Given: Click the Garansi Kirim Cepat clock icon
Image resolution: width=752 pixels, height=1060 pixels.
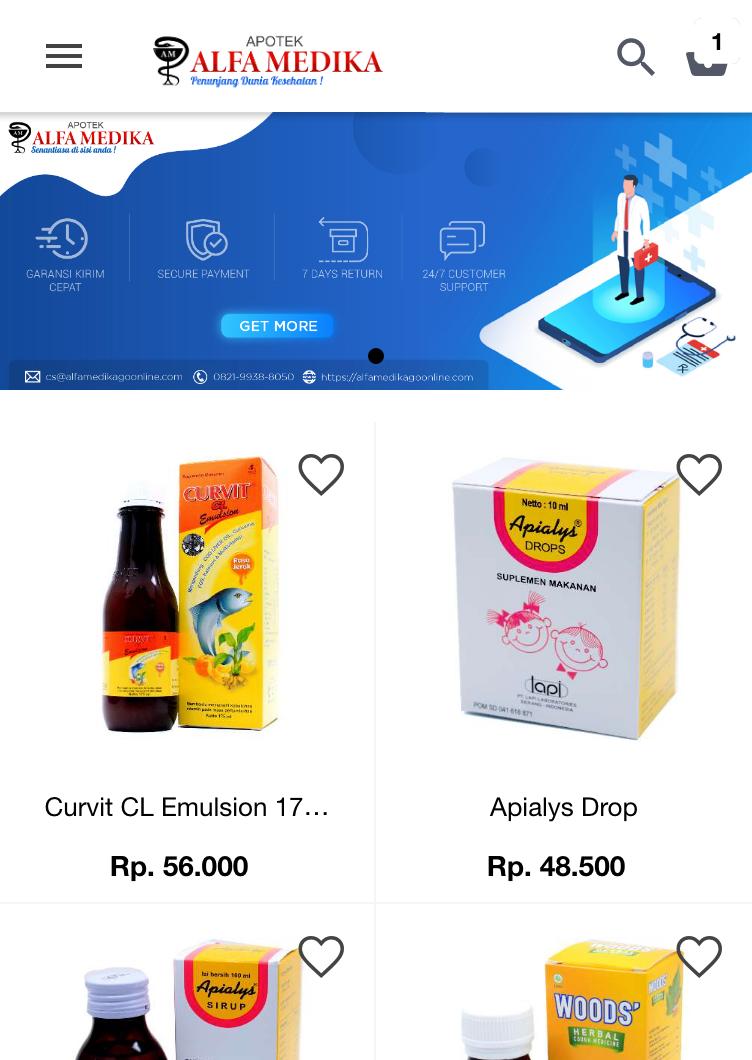Looking at the screenshot, I should click(63, 239).
